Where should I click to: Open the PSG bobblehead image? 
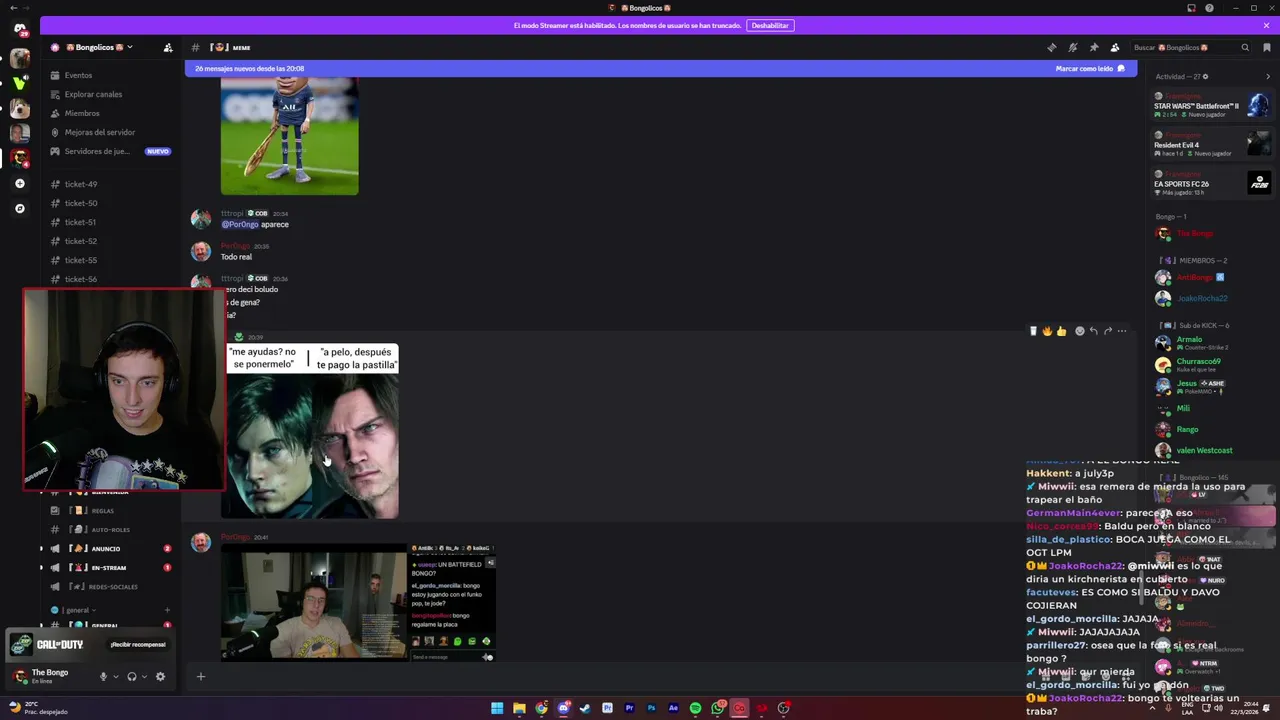coord(289,137)
